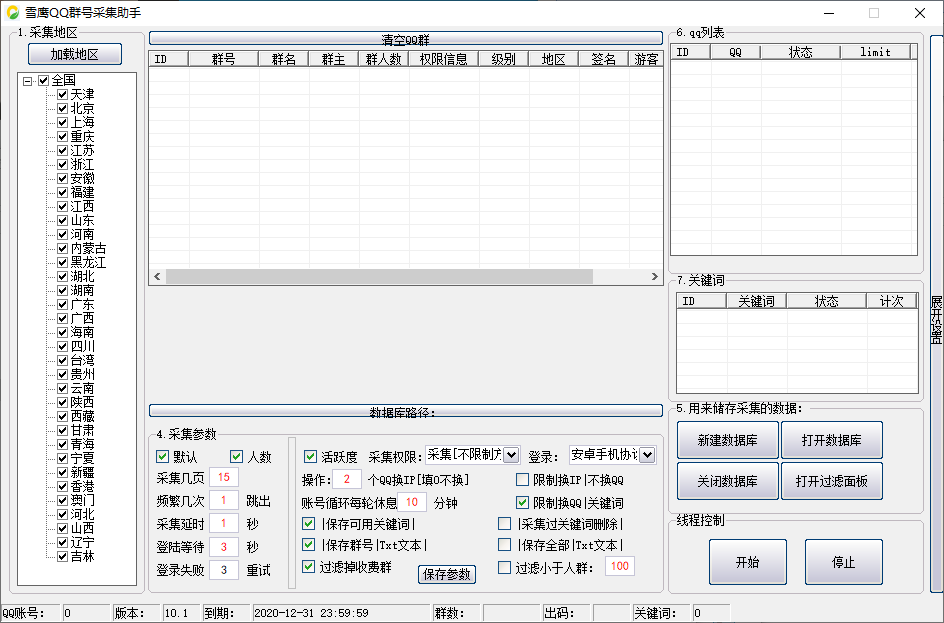
Task: Uncheck the 天津 region checkbox
Action: pos(62,95)
